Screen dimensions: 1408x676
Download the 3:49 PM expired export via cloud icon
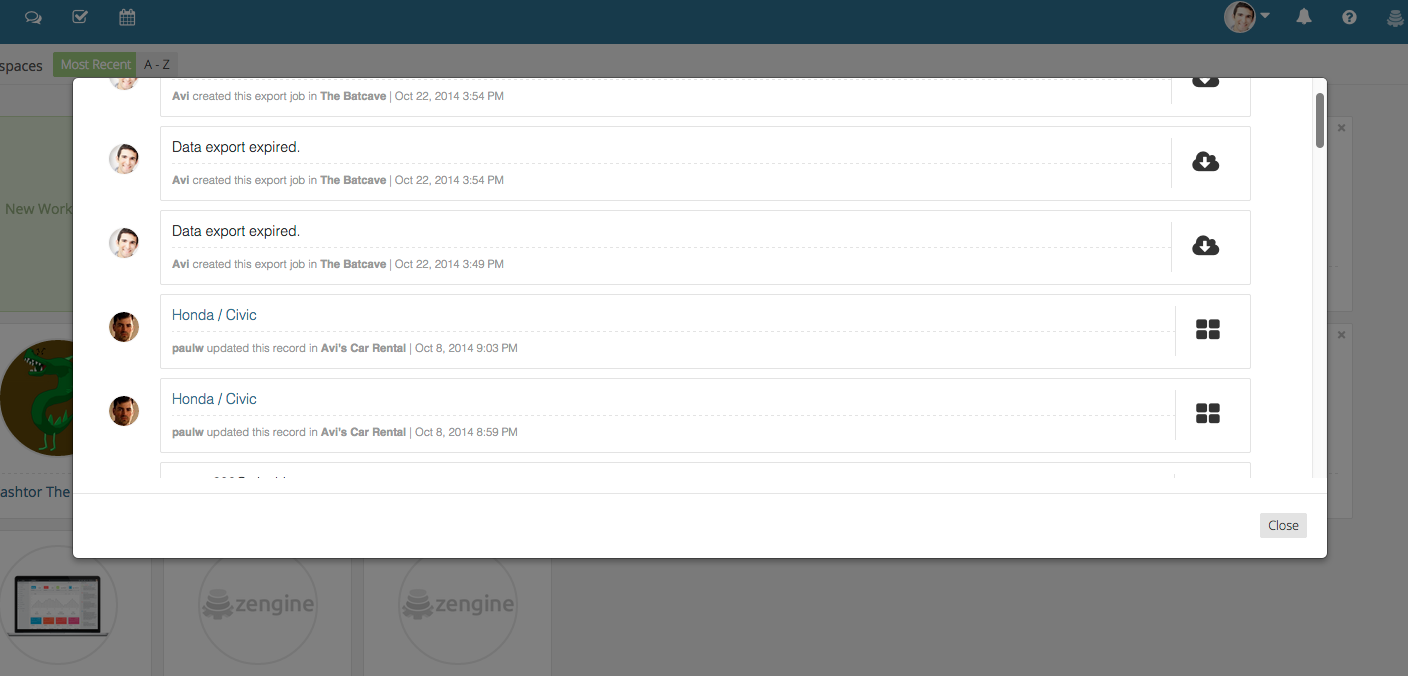(x=1205, y=246)
